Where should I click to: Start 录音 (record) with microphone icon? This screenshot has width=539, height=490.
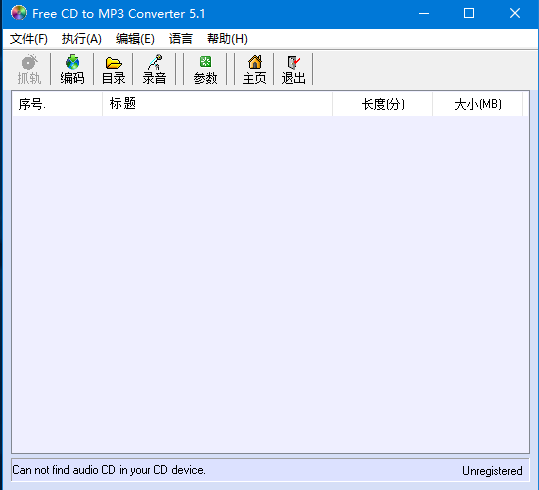coord(154,69)
